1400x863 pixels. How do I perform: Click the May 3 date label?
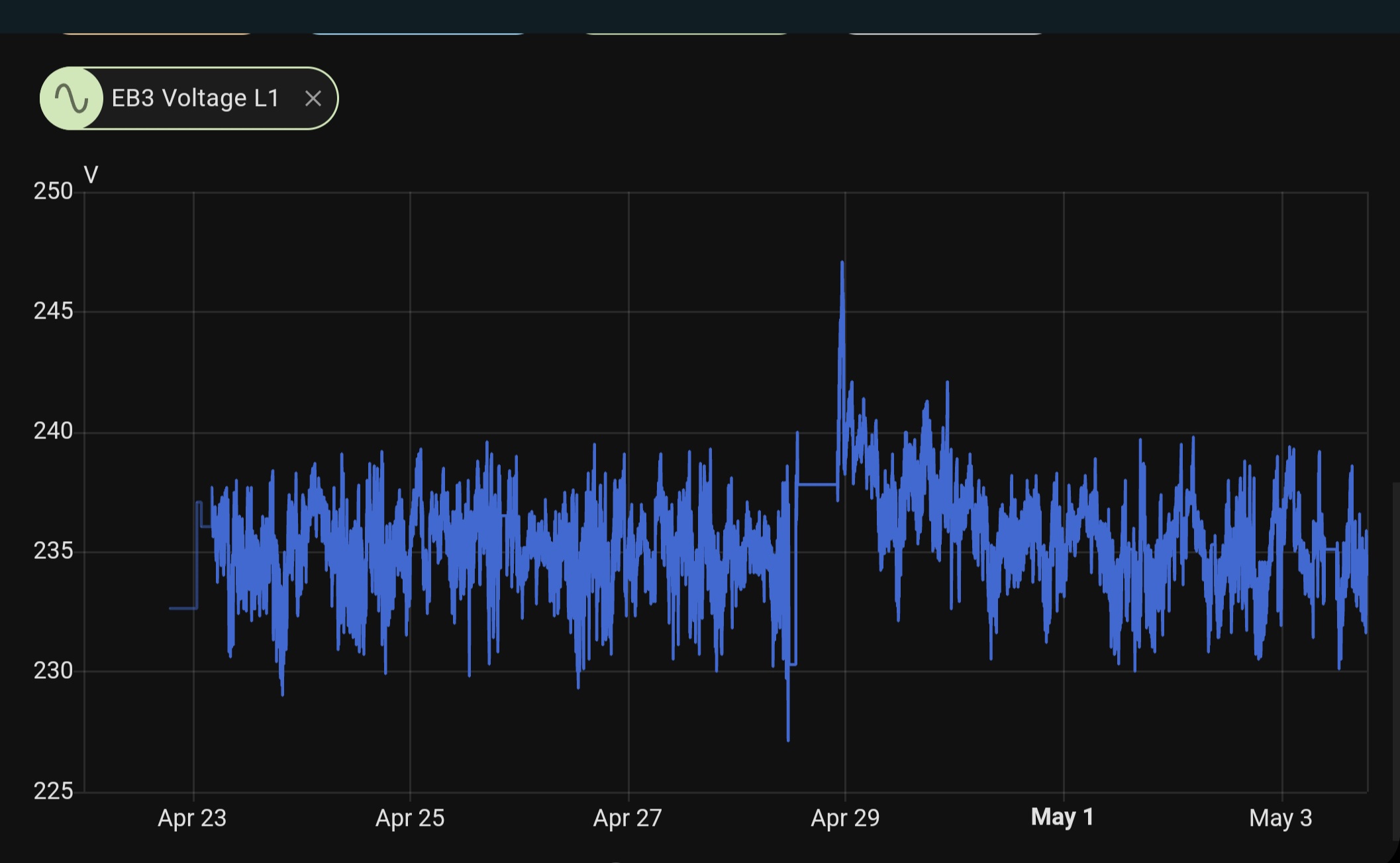[1281, 819]
